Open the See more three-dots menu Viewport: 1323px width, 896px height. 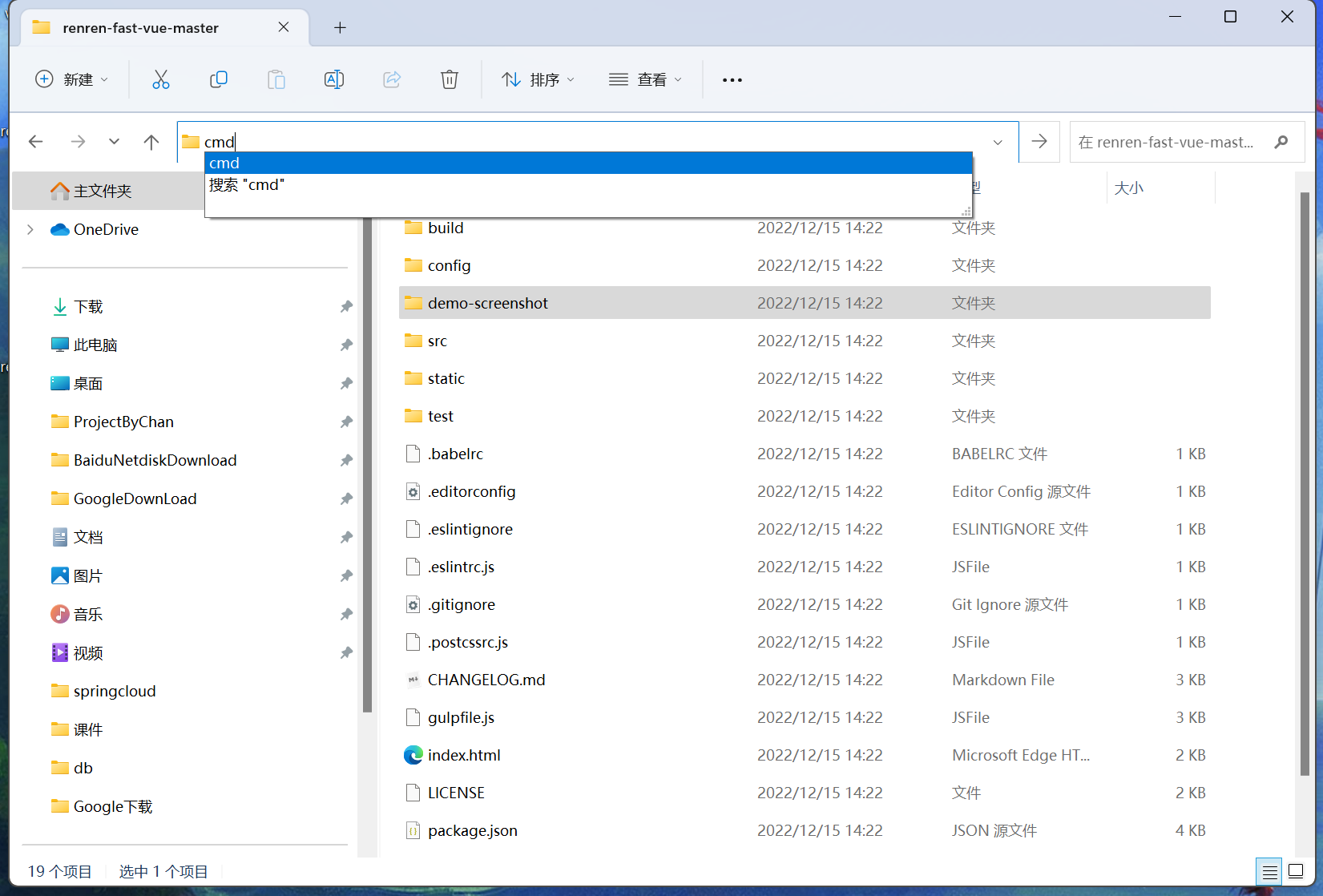coord(732,80)
